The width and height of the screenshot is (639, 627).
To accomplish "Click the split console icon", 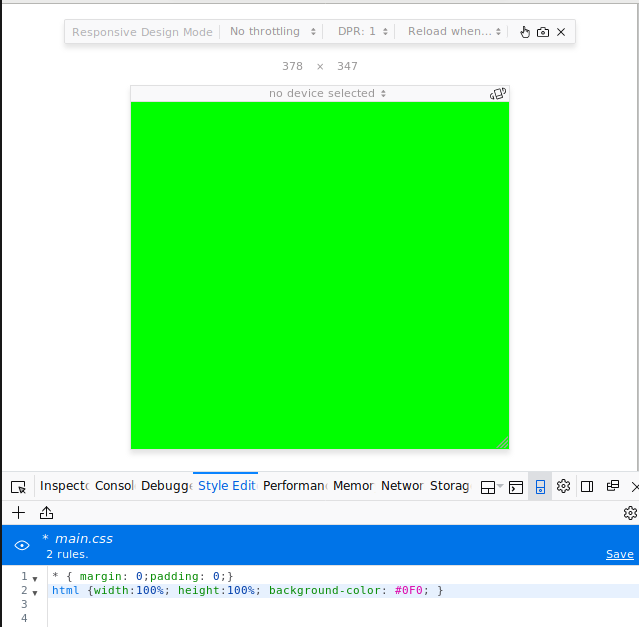I will [516, 487].
